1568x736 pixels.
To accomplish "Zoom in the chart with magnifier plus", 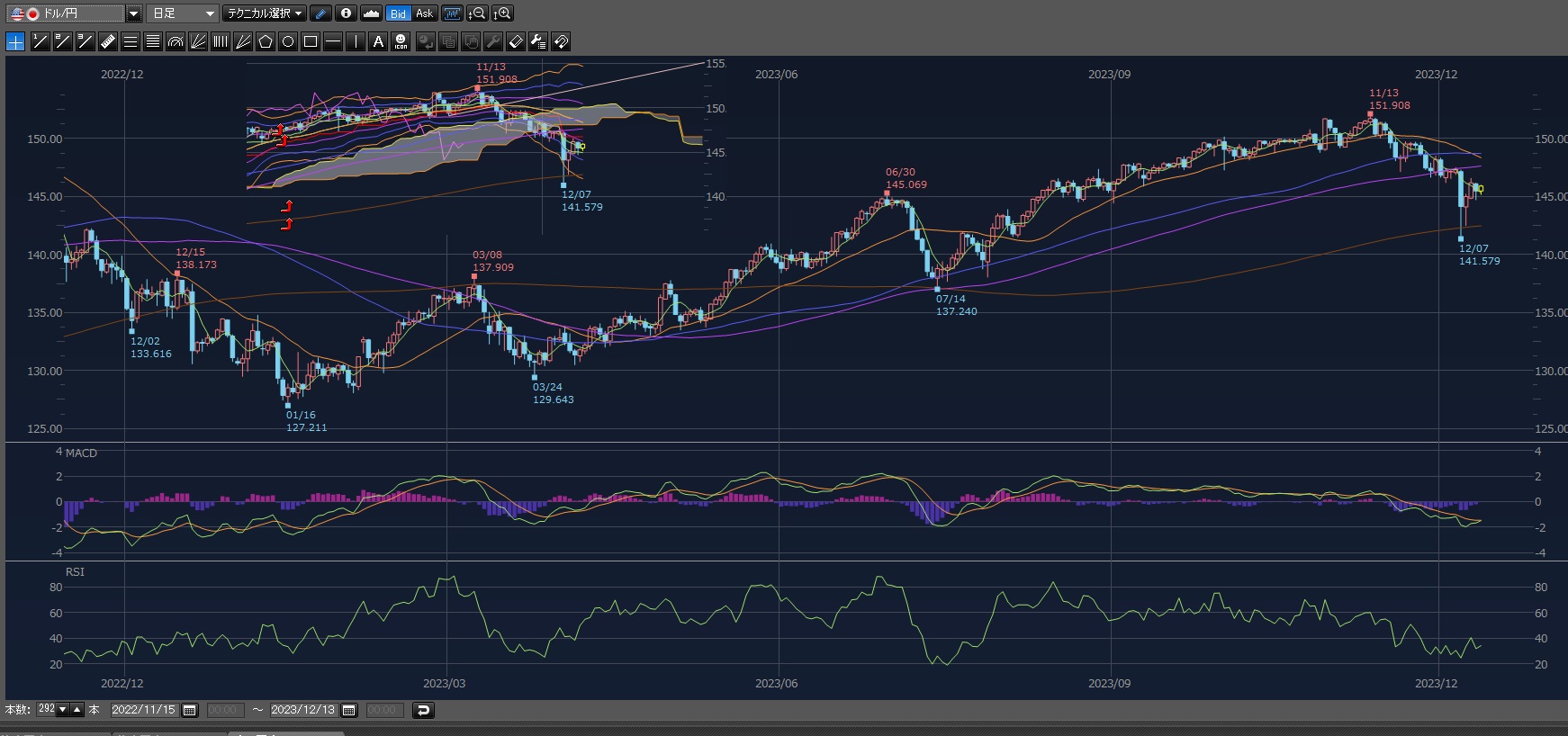I will [x=502, y=13].
